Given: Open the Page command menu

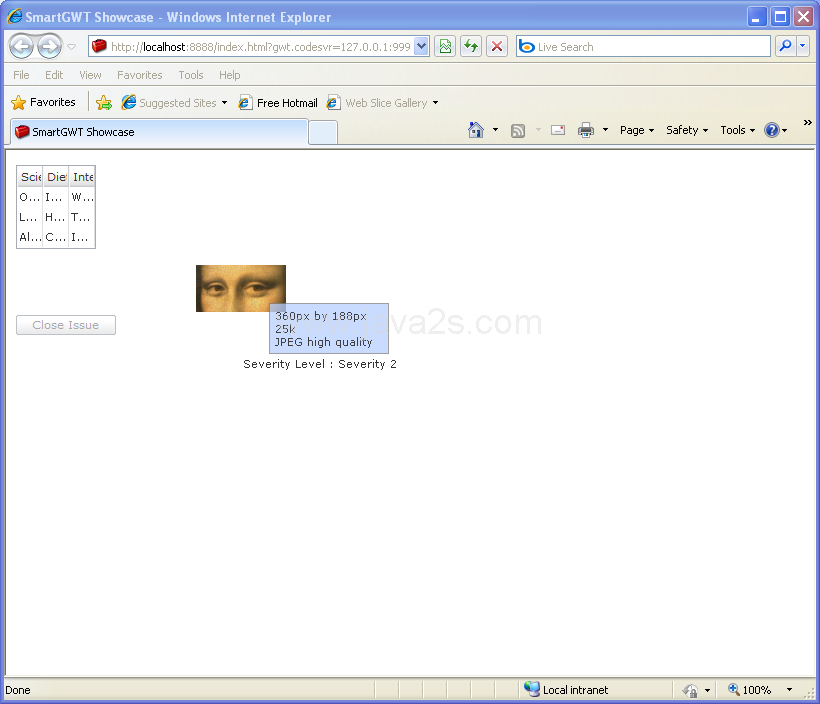Looking at the screenshot, I should pos(636,130).
